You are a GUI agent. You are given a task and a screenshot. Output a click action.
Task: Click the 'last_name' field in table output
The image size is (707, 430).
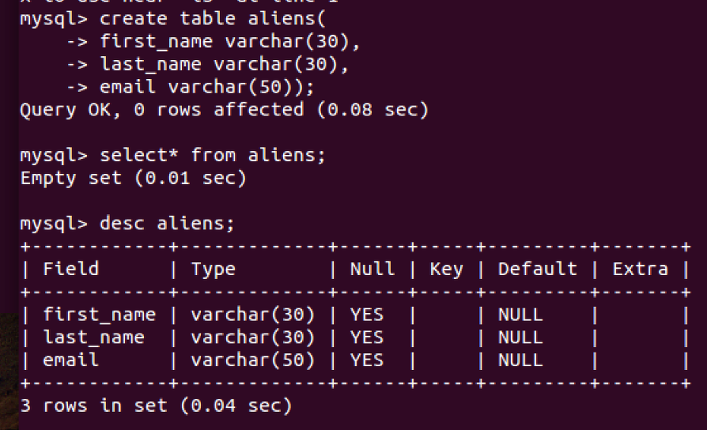coord(94,337)
